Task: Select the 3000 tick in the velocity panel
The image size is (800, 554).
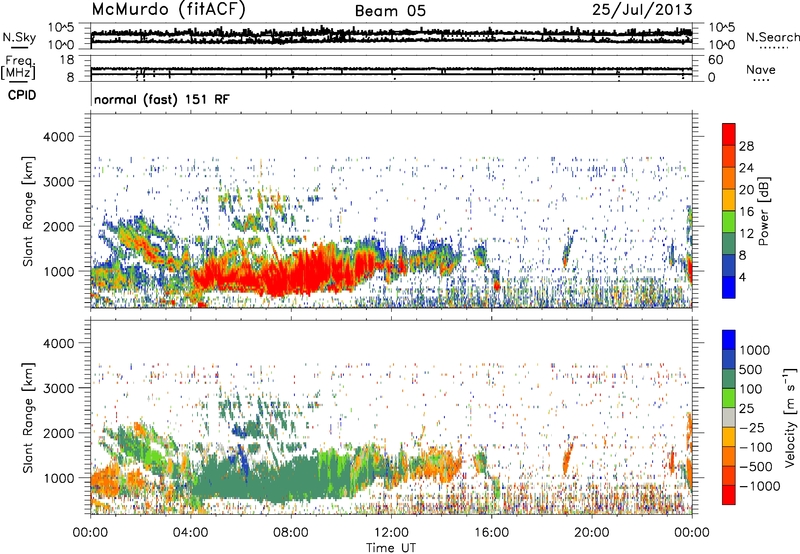Action: click(x=58, y=388)
